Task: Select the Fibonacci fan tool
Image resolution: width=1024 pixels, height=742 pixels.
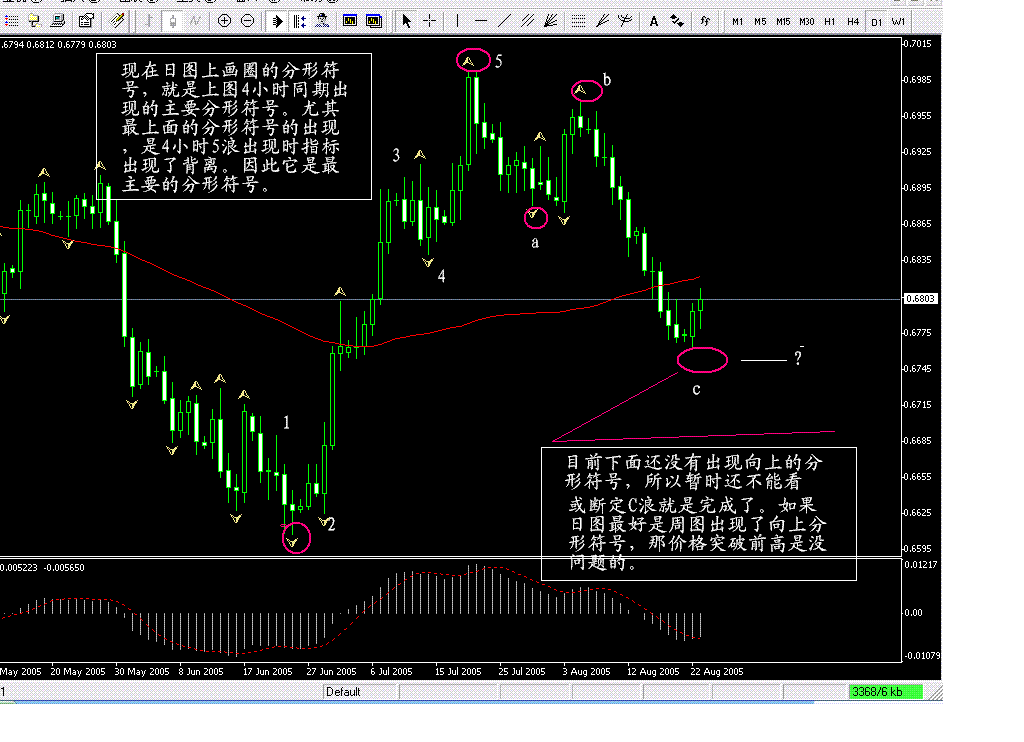Action: pyautogui.click(x=602, y=21)
